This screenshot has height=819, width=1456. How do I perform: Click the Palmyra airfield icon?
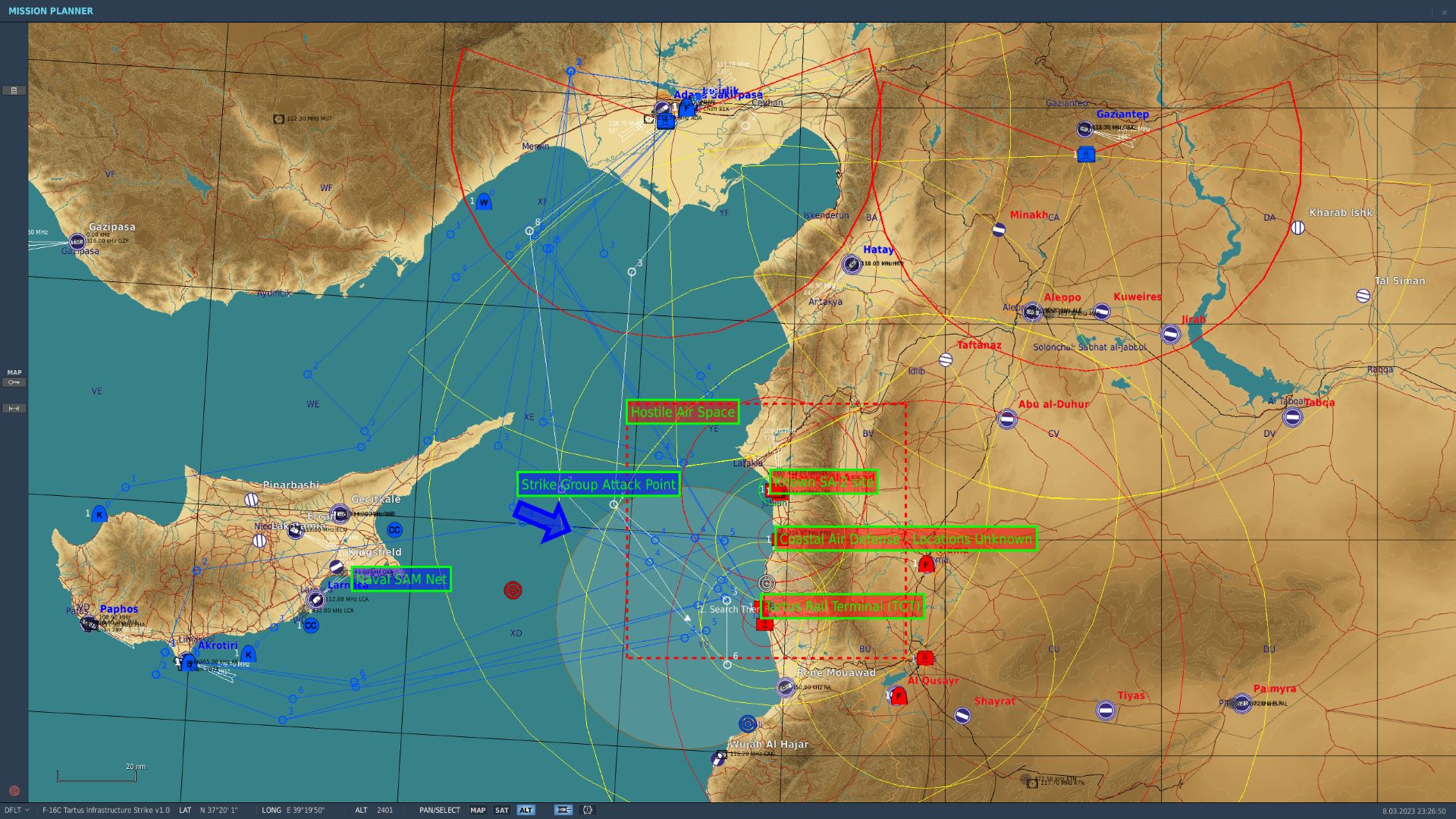[1241, 704]
